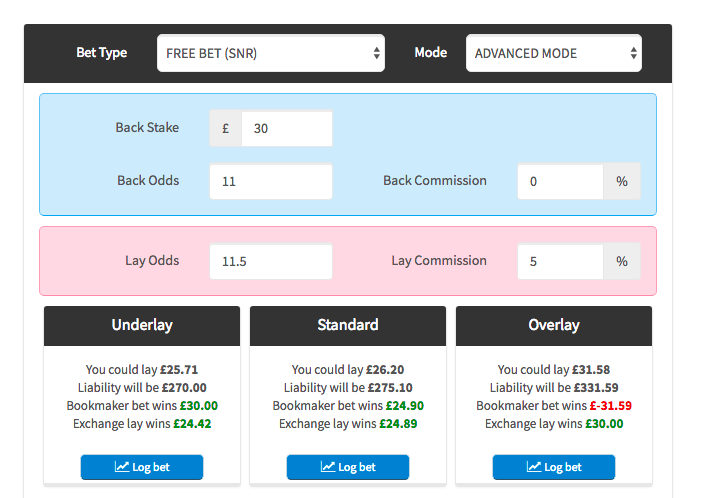Click the Underlay bookmaker win £30.00
701x498 pixels.
tap(199, 405)
